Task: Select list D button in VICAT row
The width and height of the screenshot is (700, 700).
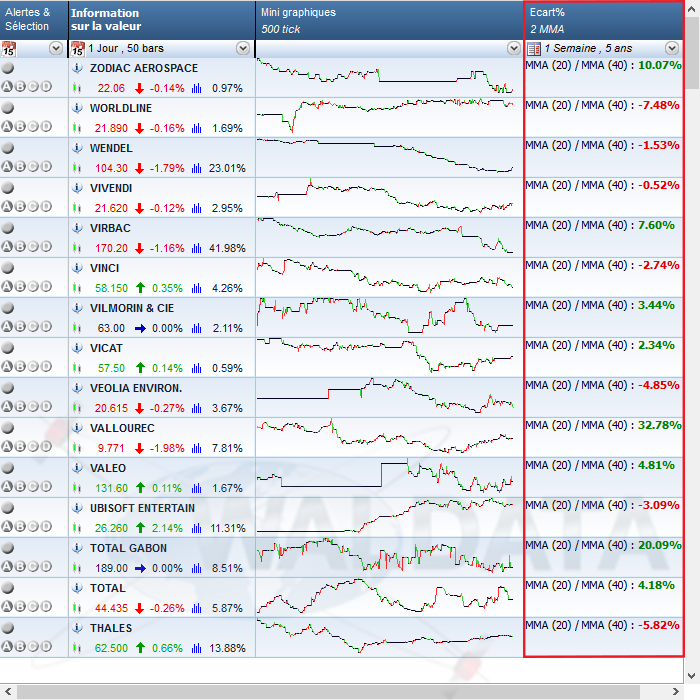Action: point(46,366)
